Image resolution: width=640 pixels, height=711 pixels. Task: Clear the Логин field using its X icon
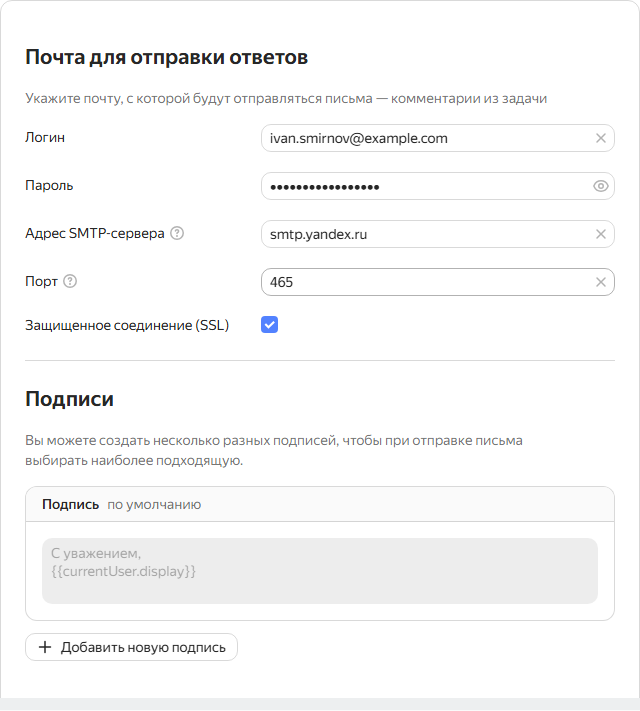pyautogui.click(x=601, y=138)
